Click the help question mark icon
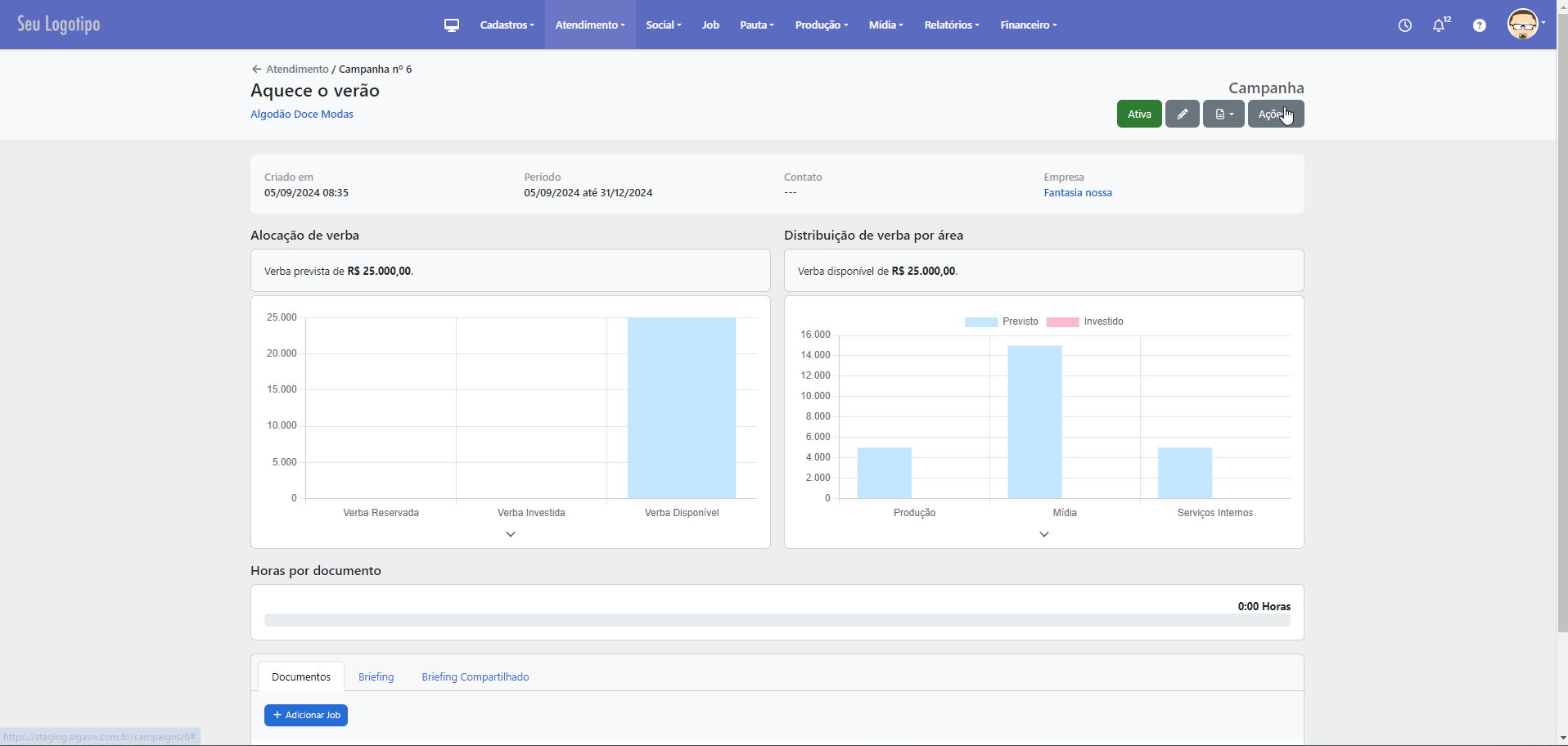The image size is (1568, 746). [1479, 25]
